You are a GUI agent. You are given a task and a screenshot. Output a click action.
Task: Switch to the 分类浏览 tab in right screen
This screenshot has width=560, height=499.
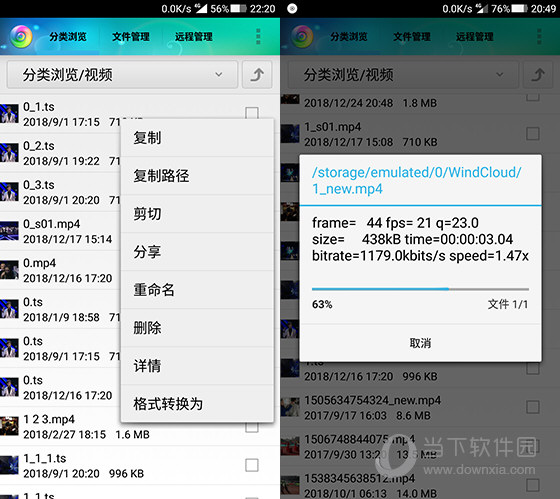point(349,36)
